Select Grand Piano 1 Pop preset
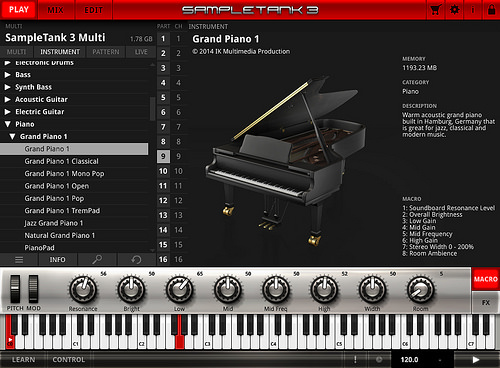Viewport: 500px width, 368px height. coord(74,198)
